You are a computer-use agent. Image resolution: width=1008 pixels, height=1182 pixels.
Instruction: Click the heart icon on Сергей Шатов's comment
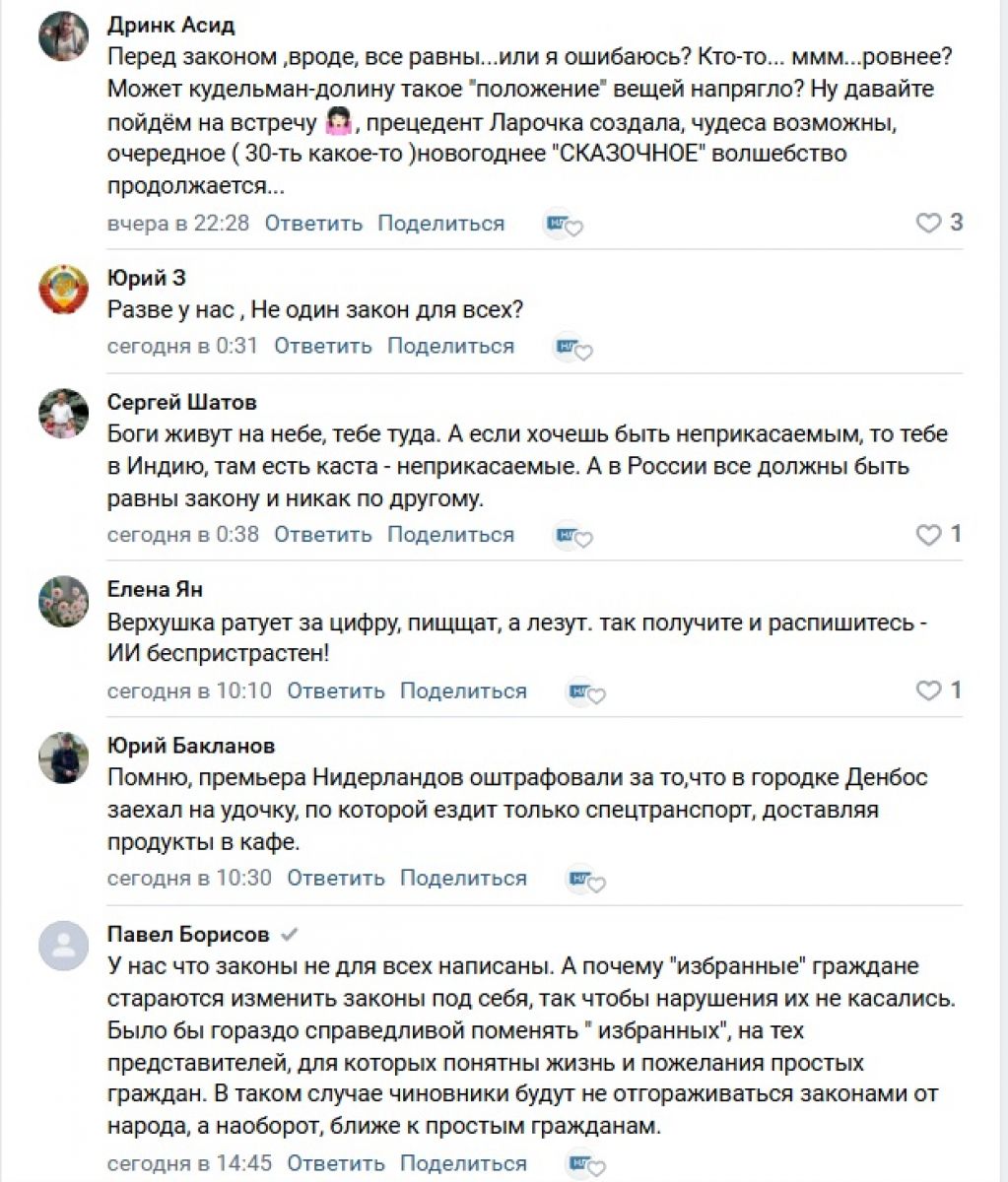[x=928, y=535]
